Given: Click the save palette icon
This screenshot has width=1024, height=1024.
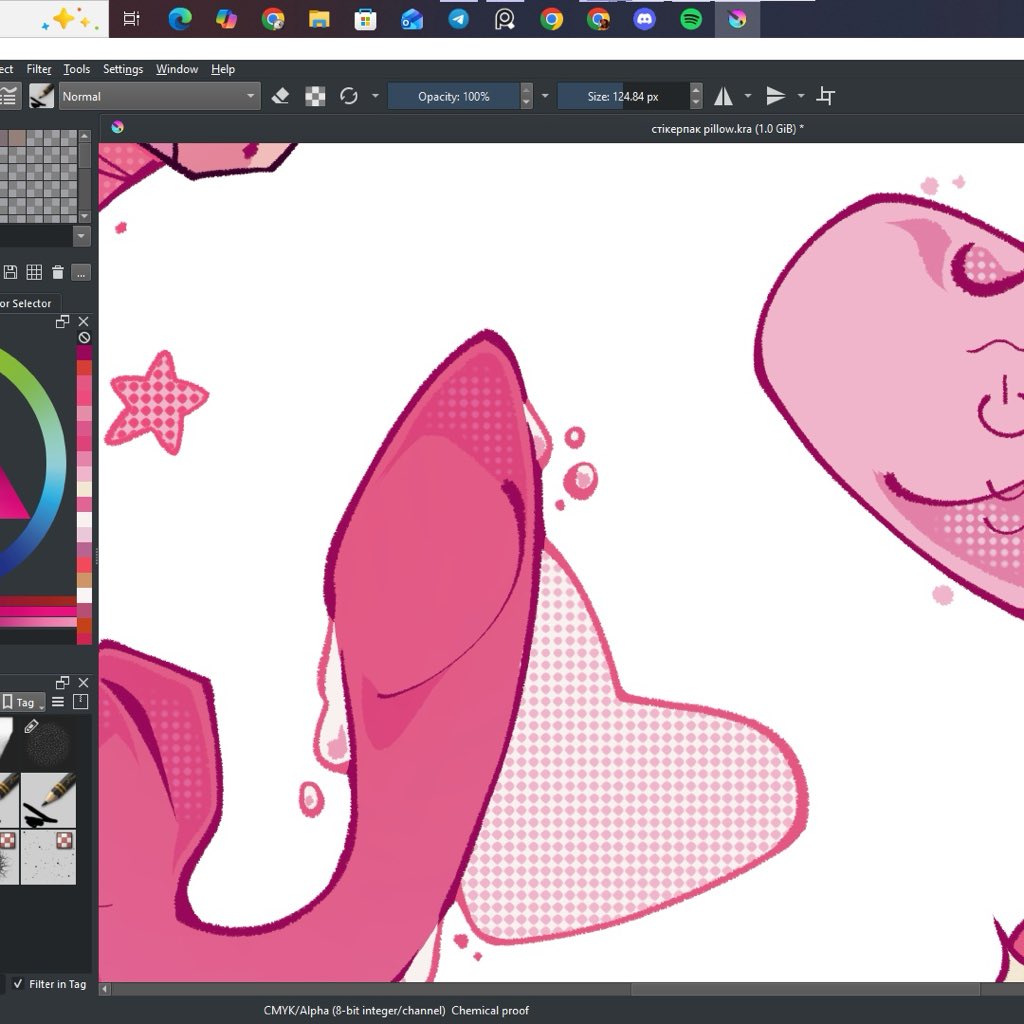Looking at the screenshot, I should point(10,272).
